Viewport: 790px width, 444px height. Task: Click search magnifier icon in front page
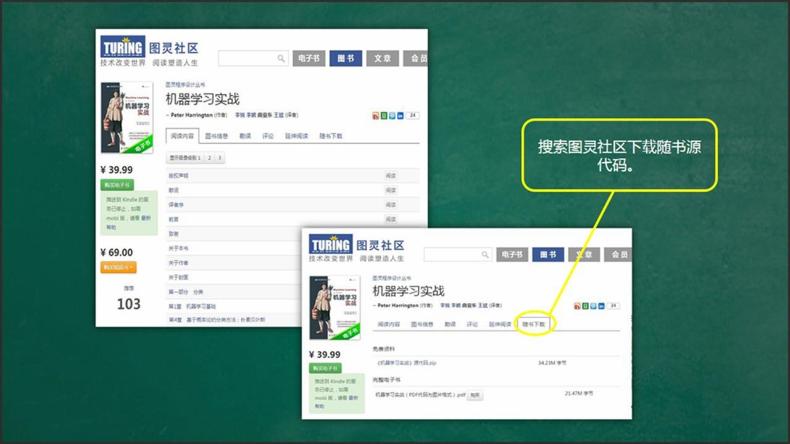coord(485,255)
